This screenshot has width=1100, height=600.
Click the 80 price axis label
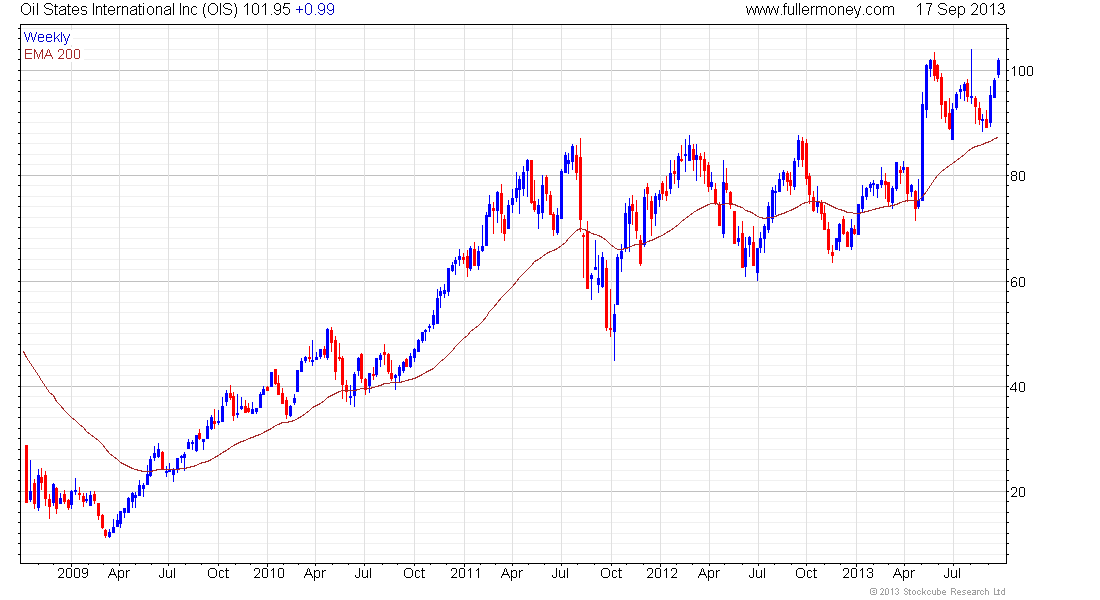1018,176
